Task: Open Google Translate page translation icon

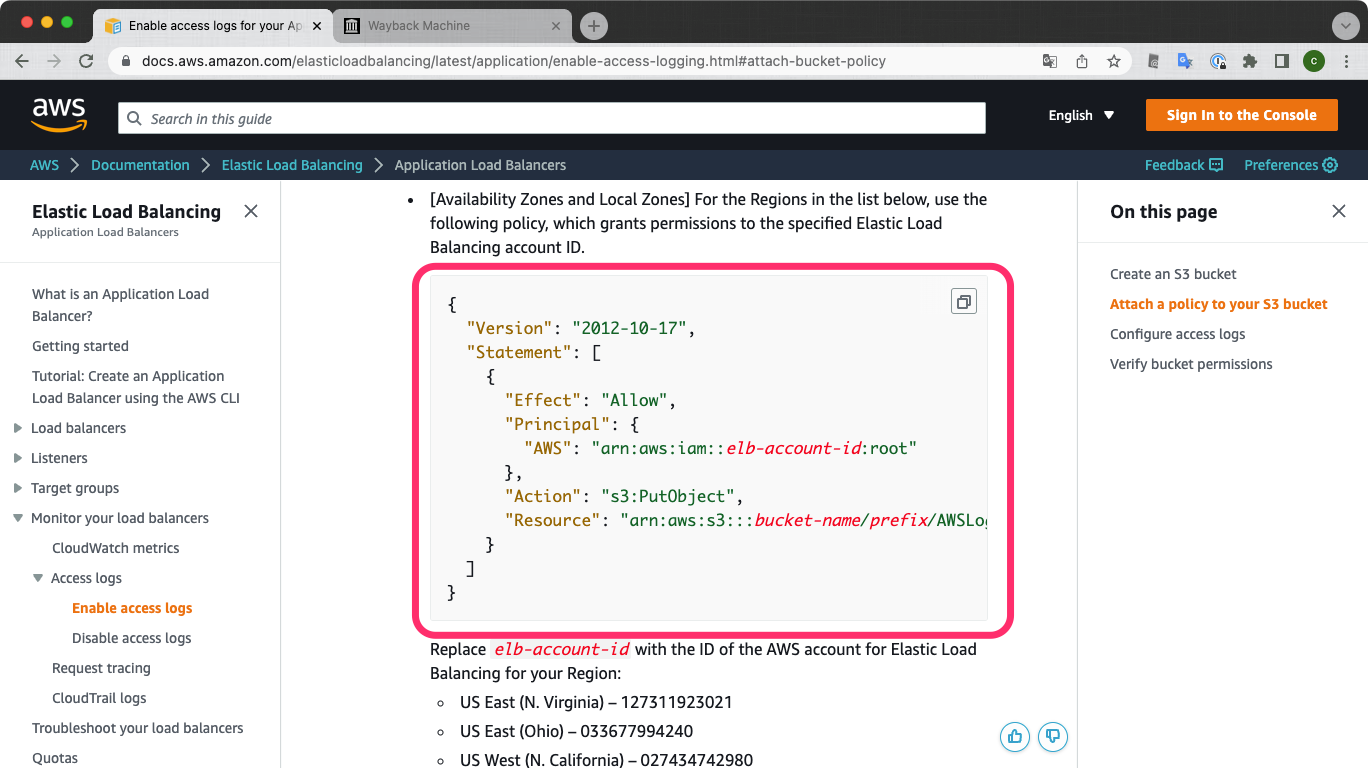Action: click(x=1049, y=61)
